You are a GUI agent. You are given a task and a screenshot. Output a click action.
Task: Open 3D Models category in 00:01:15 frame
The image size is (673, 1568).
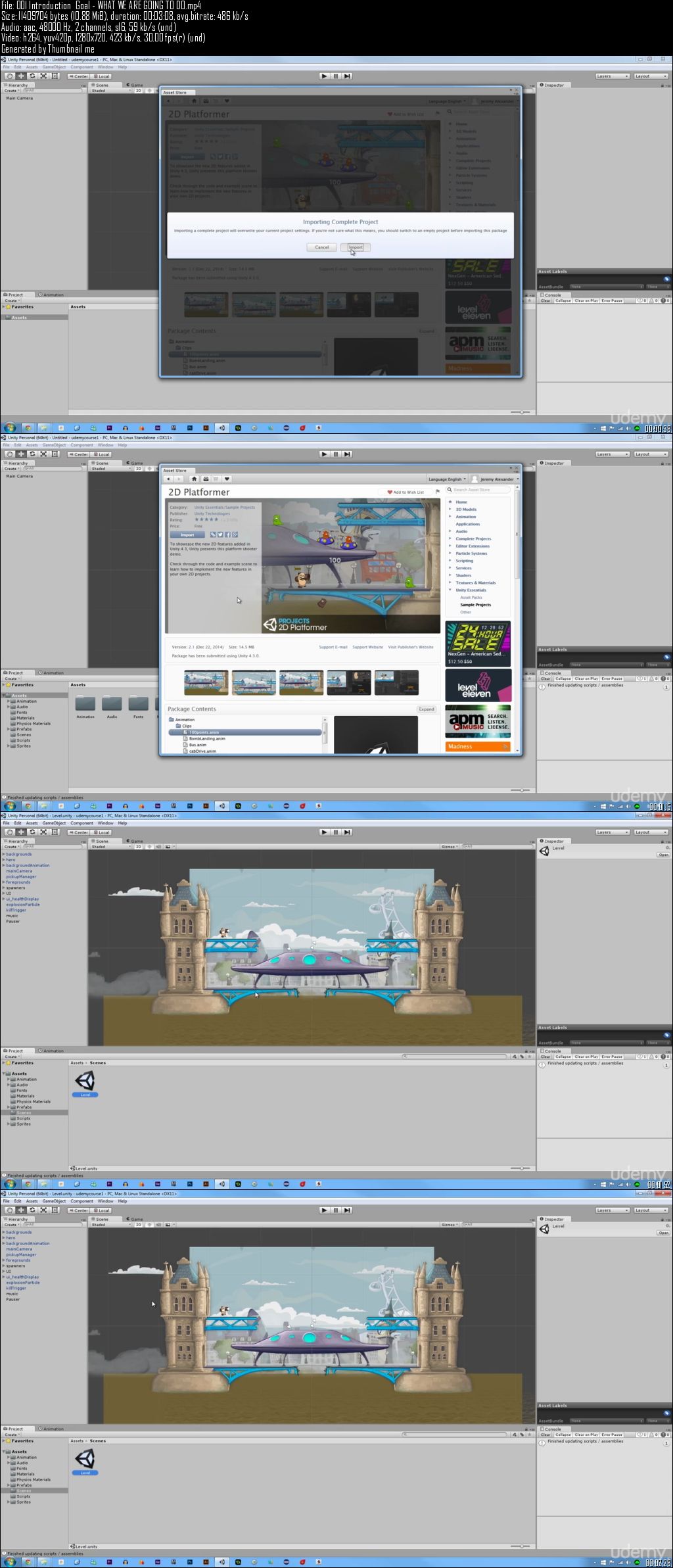[x=466, y=510]
